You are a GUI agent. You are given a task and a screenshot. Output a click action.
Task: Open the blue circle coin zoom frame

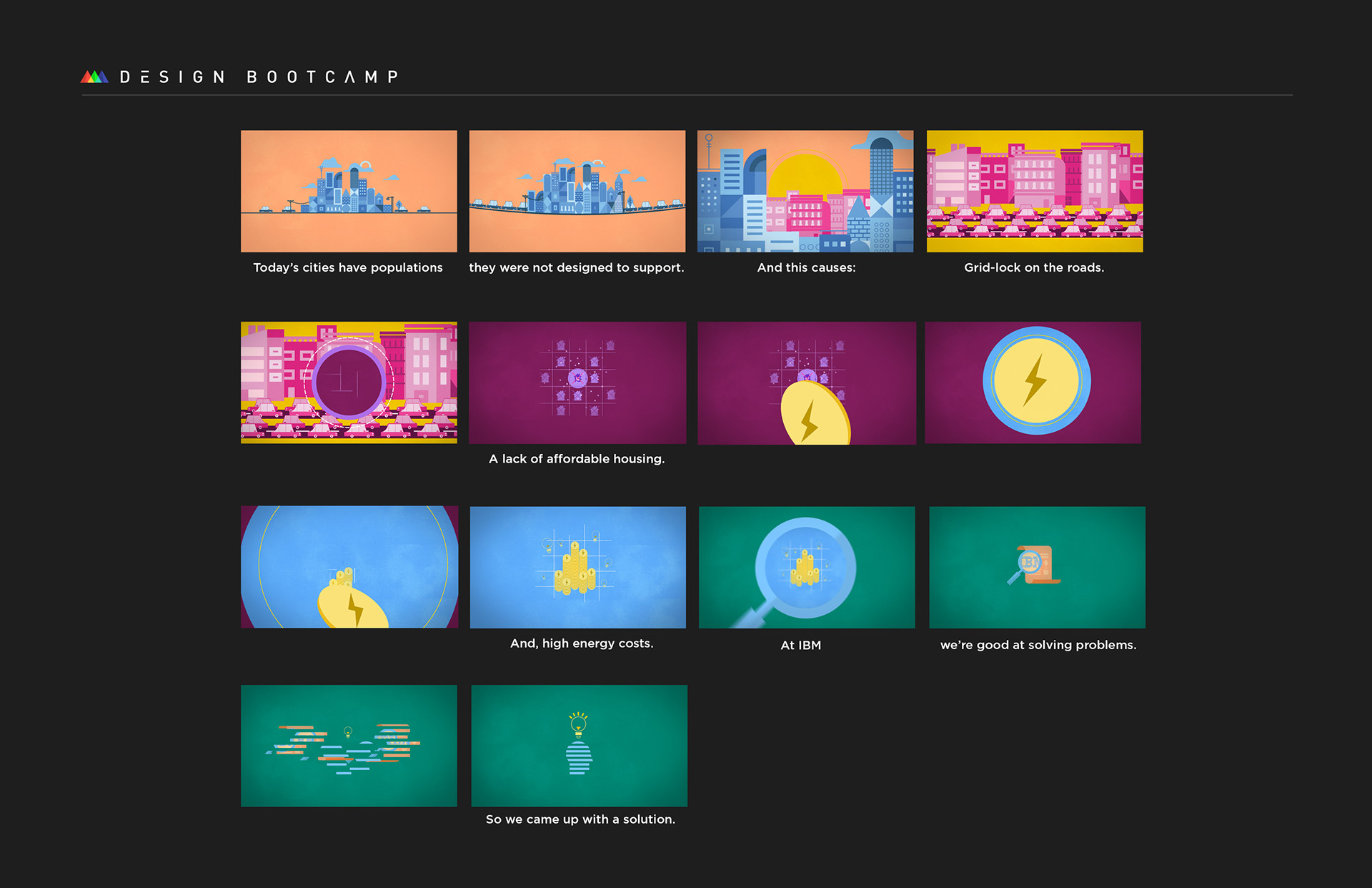349,567
